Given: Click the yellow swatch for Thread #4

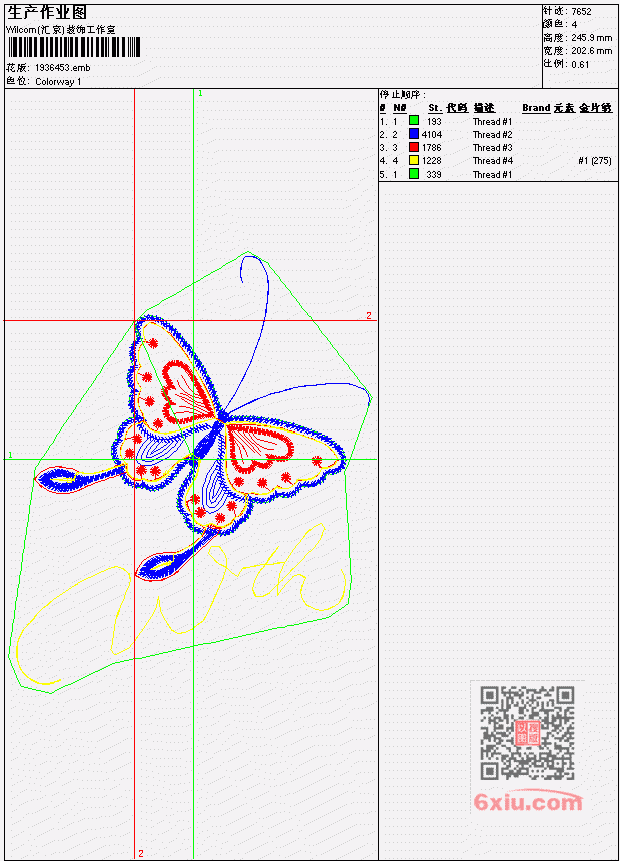Looking at the screenshot, I should click(x=414, y=160).
